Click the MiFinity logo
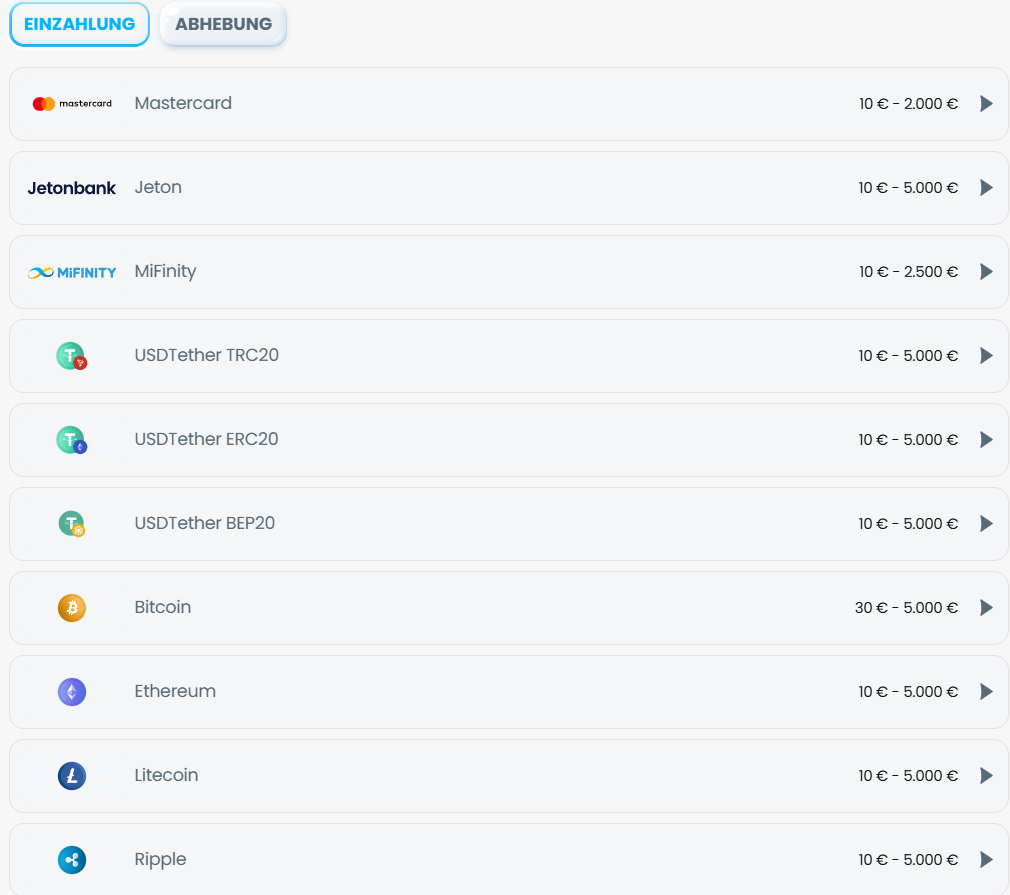 click(x=72, y=273)
